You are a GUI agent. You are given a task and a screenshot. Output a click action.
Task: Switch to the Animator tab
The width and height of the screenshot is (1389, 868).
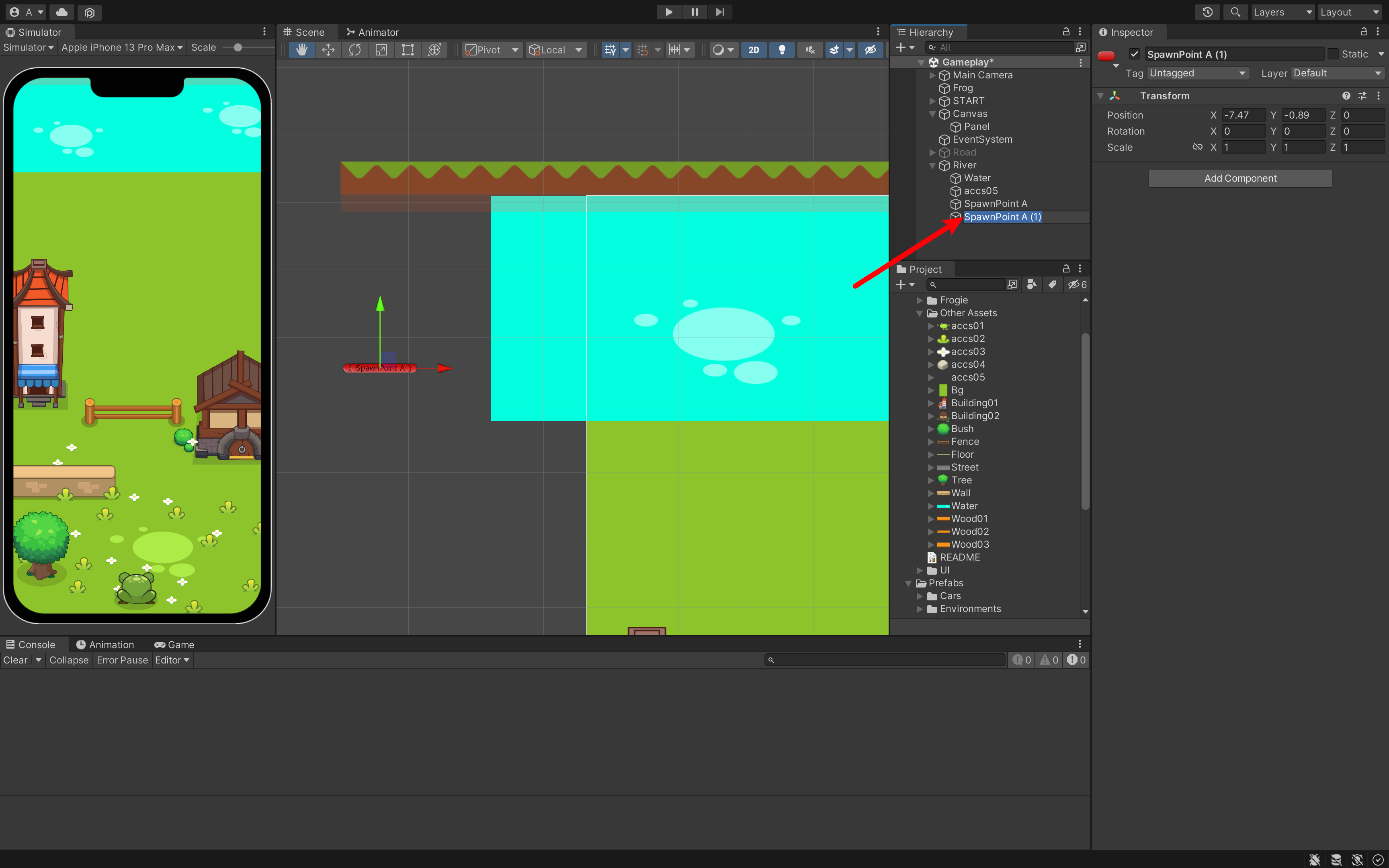373,32
